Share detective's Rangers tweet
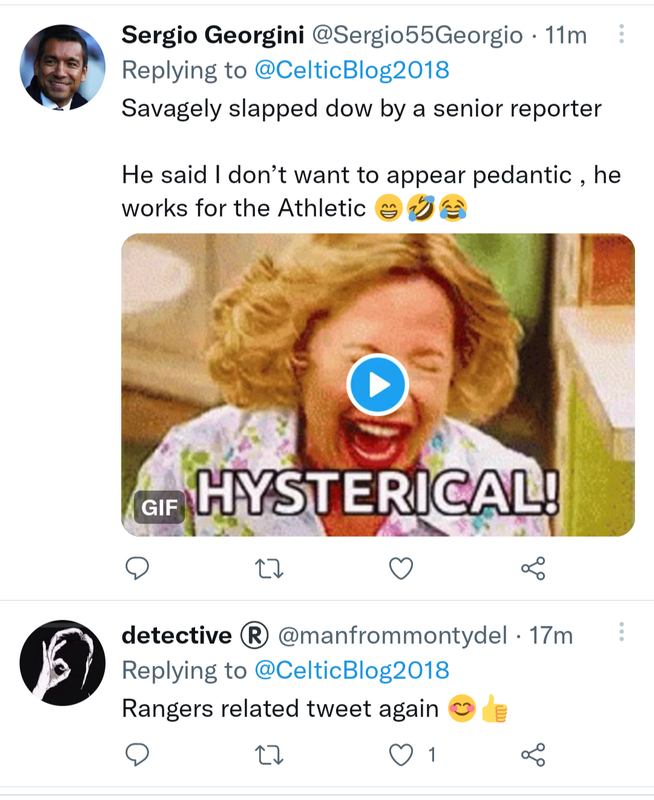654x800 pixels. tap(534, 755)
